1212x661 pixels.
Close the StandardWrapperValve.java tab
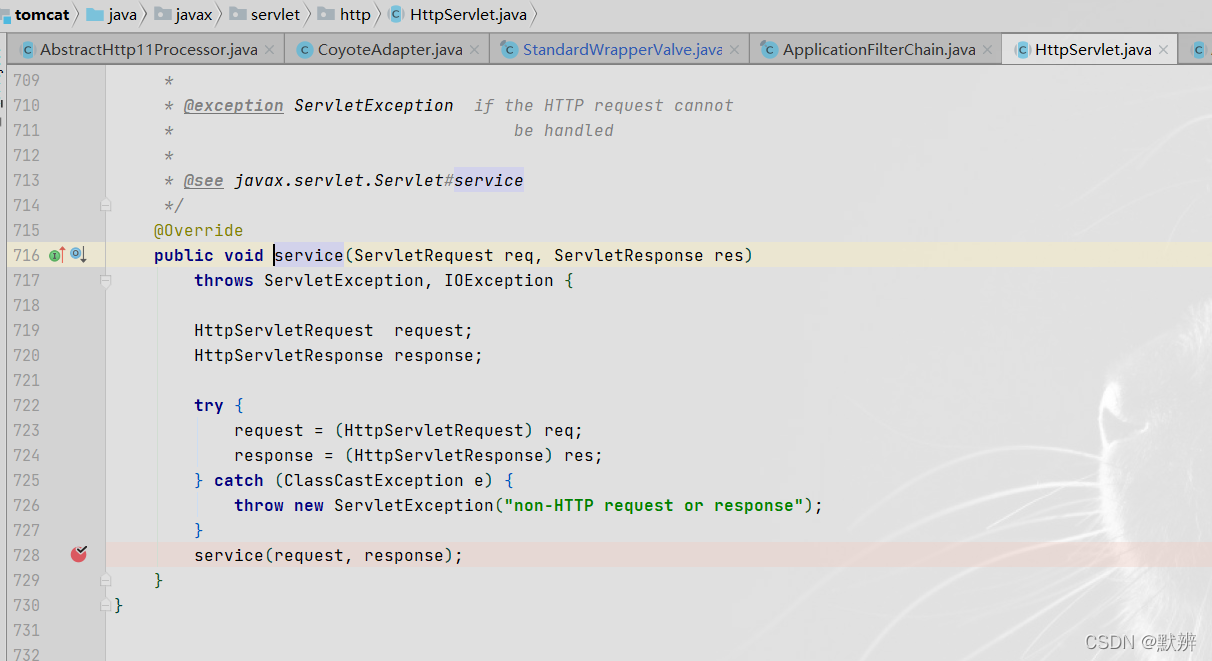[735, 50]
